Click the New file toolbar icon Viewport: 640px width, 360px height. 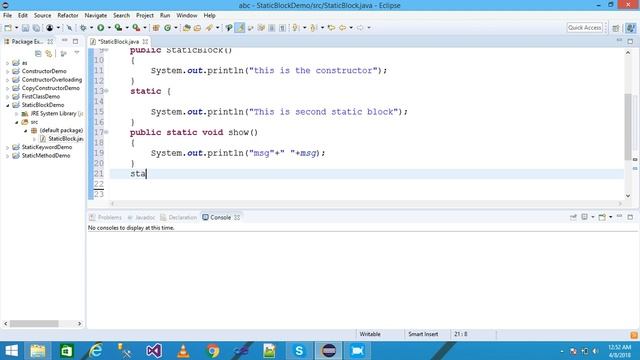[8, 28]
